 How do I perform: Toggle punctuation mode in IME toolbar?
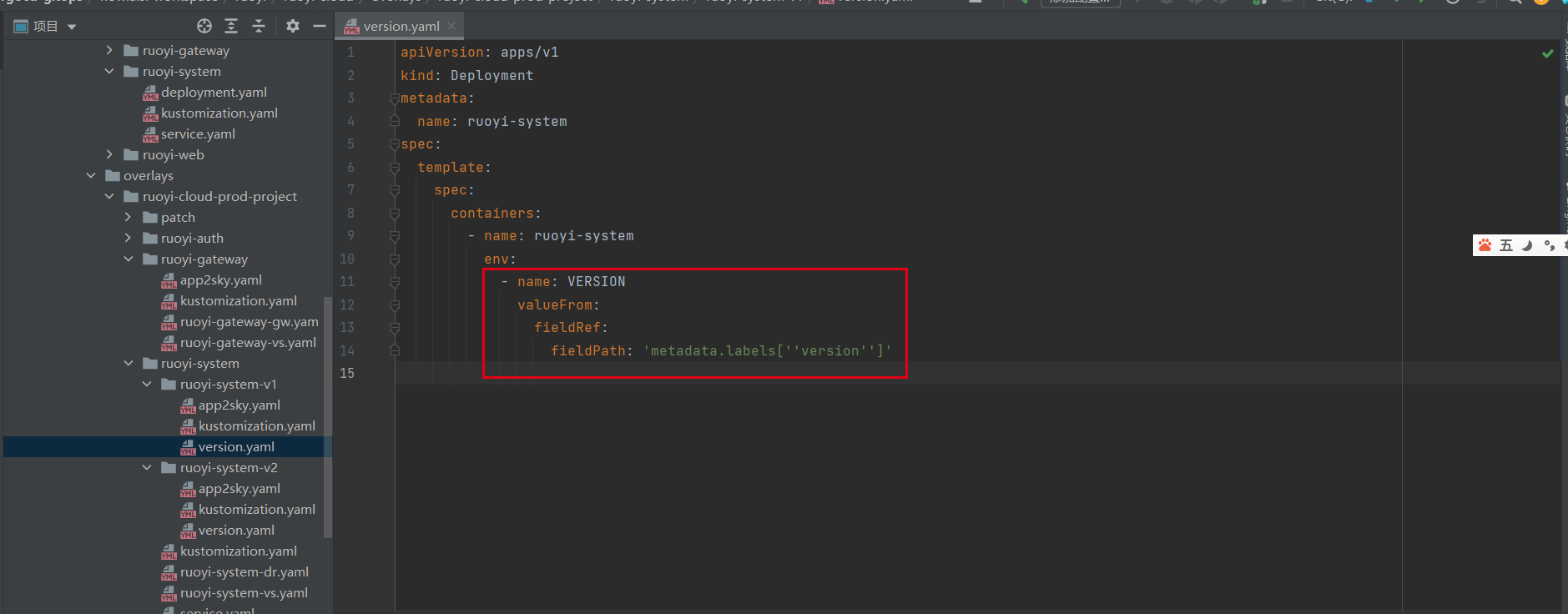[x=1548, y=245]
